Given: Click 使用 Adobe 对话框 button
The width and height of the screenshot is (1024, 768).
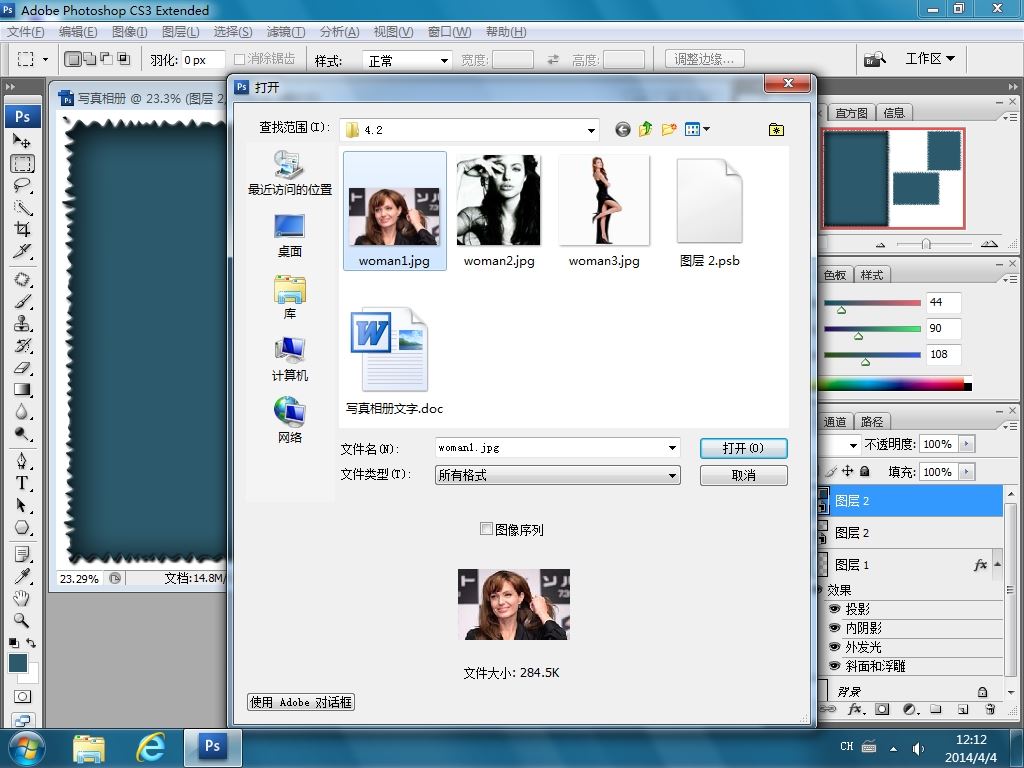Looking at the screenshot, I should coord(301,702).
